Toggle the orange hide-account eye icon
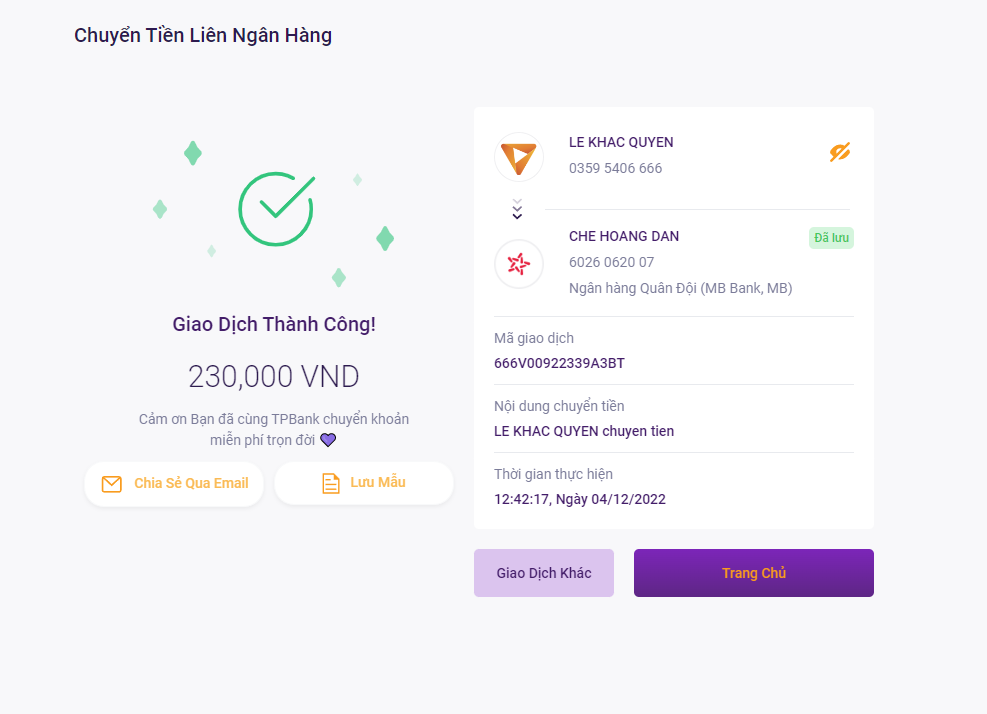The width and height of the screenshot is (987, 714). tap(840, 152)
